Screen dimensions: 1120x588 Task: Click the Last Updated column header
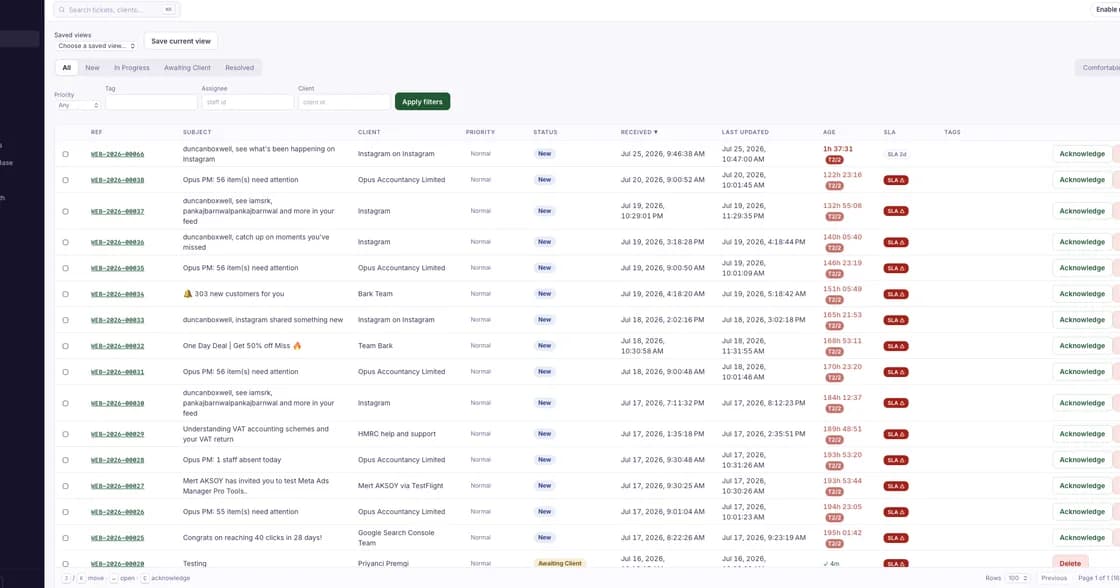click(x=745, y=132)
